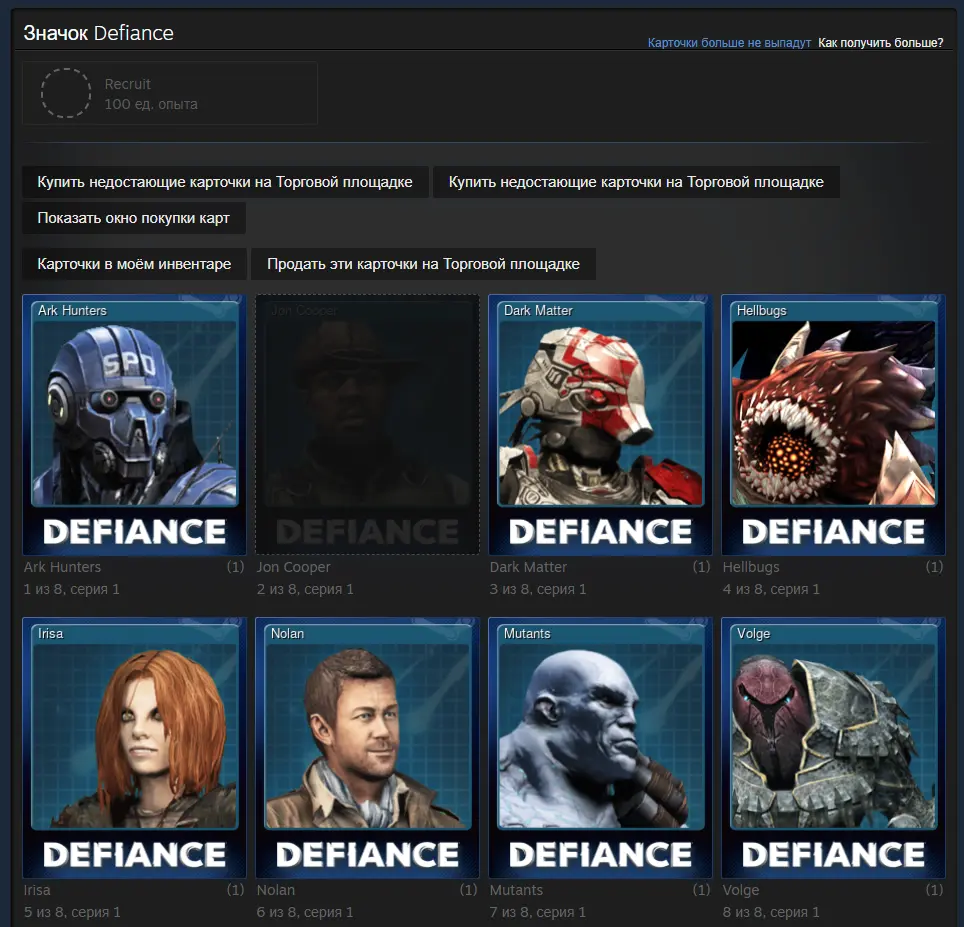Click 'Irisa' caption below card
Screen dimensions: 964x927
point(37,890)
